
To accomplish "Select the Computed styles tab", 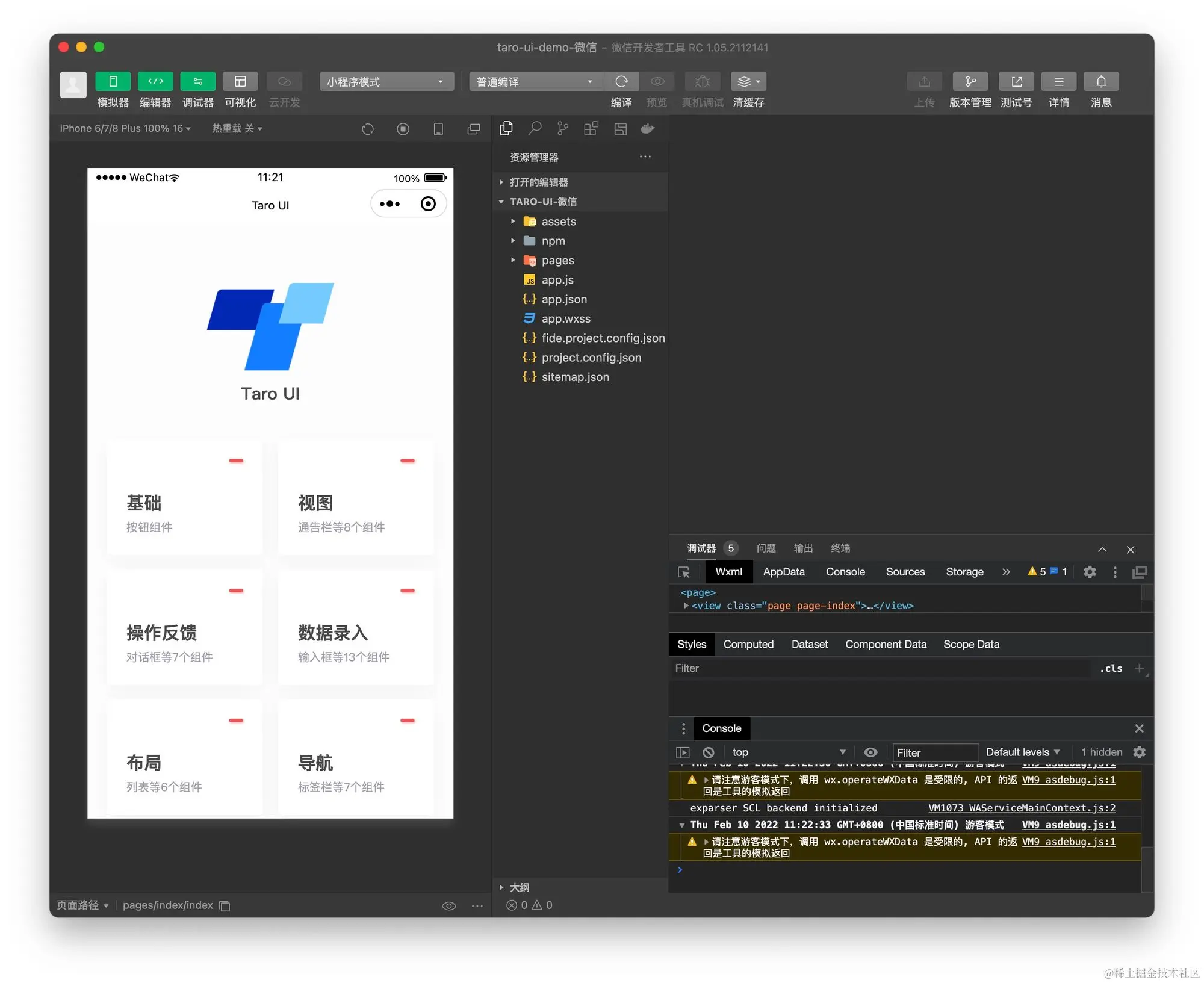I will 748,645.
